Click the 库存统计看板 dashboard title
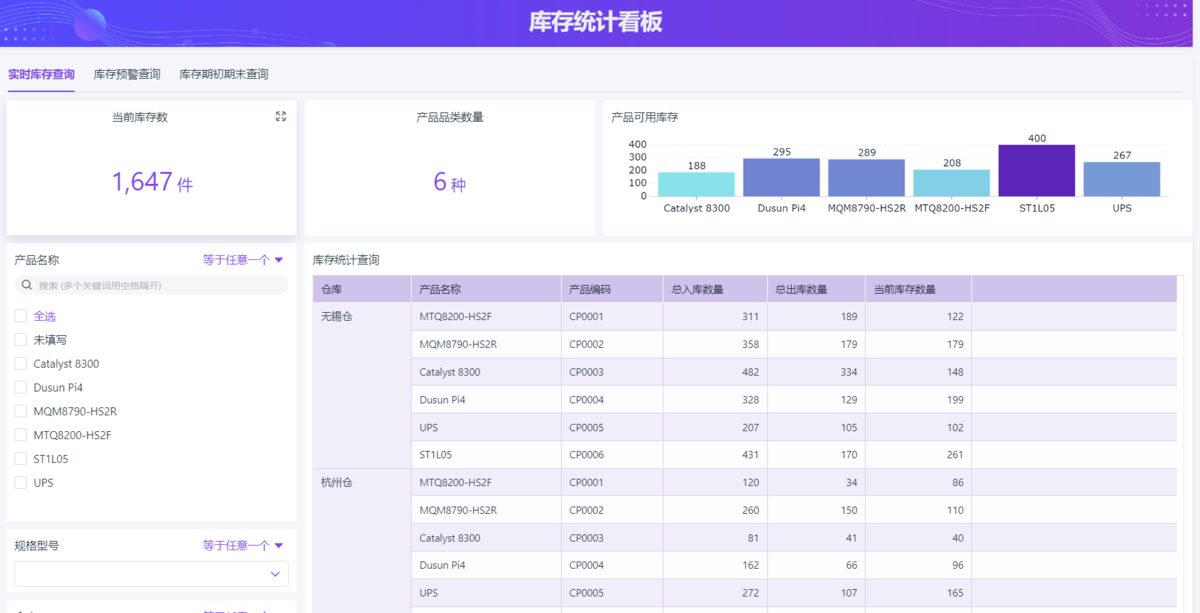The image size is (1200, 613). pyautogui.click(x=596, y=22)
